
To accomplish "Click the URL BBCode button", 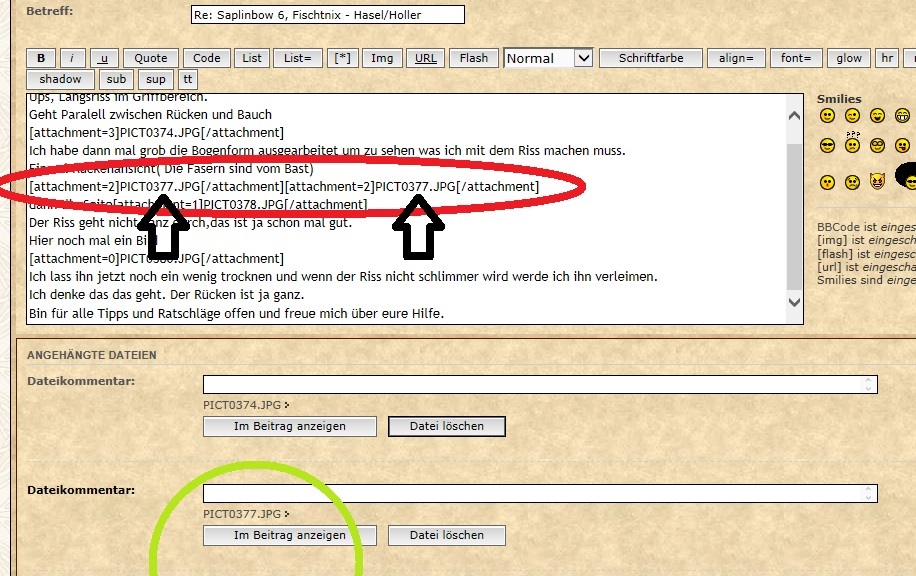I will tap(425, 58).
